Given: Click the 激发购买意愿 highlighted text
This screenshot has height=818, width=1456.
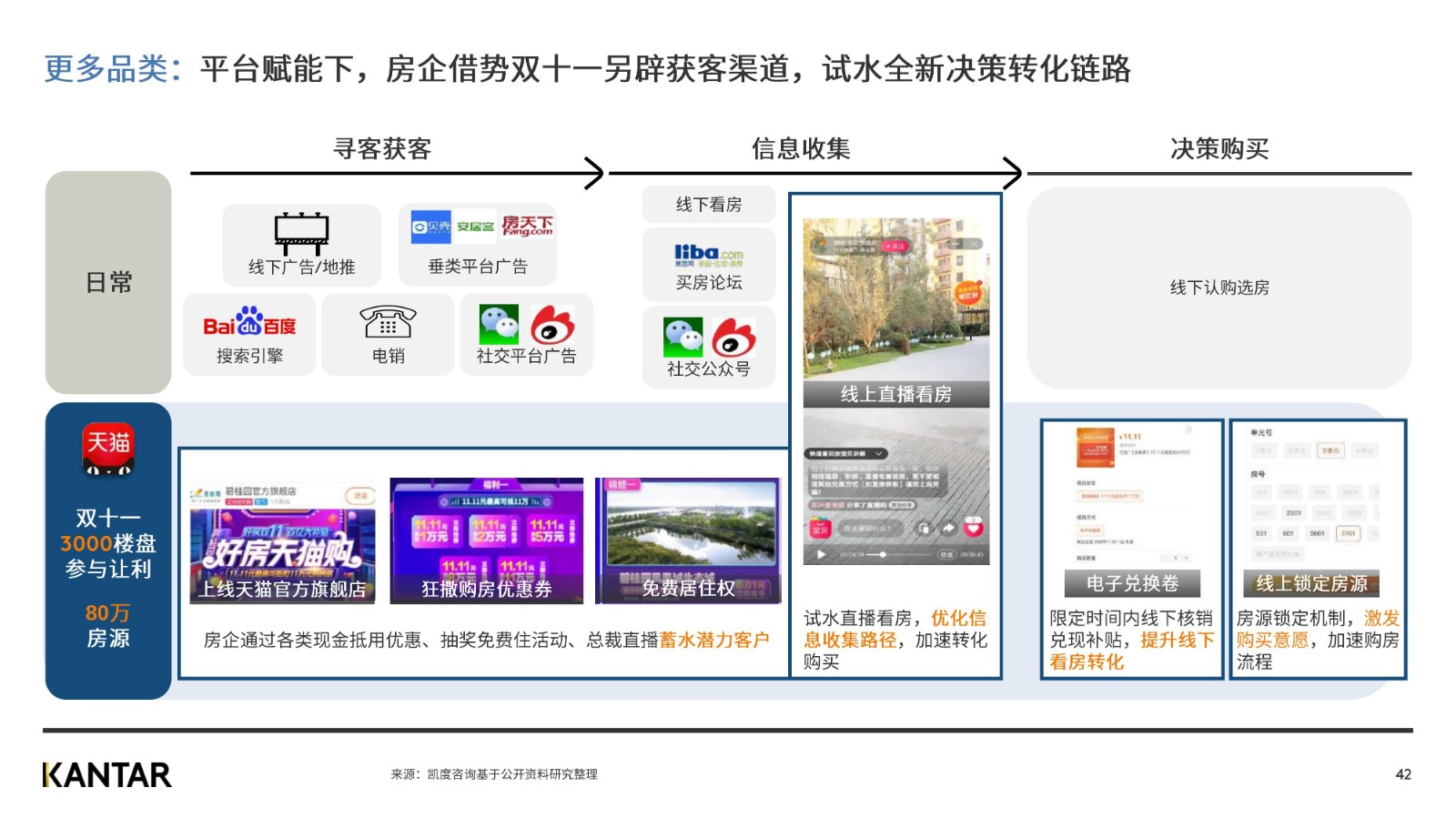Looking at the screenshot, I should coord(1318,629).
